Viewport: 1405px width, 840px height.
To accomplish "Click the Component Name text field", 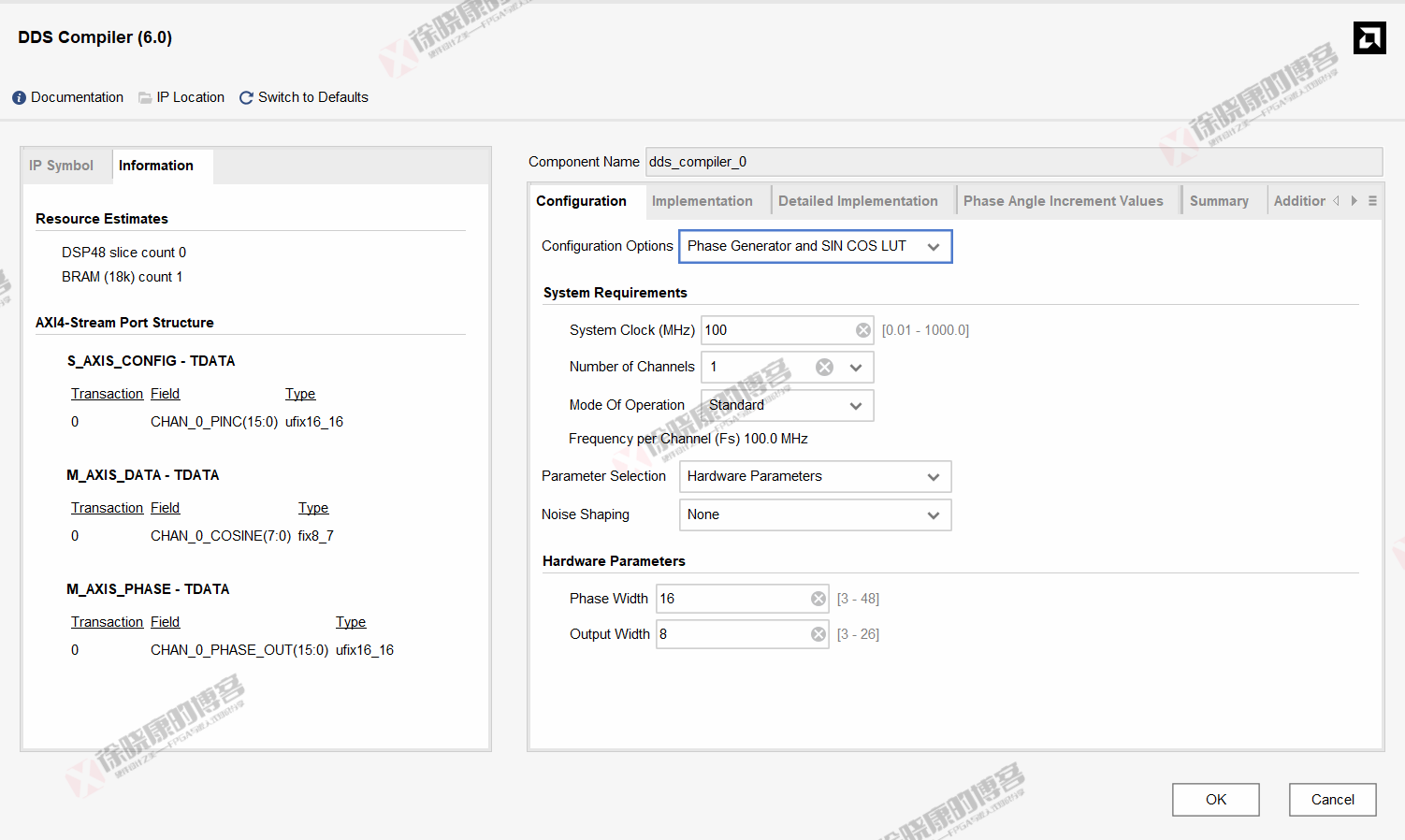I will click(x=1013, y=162).
